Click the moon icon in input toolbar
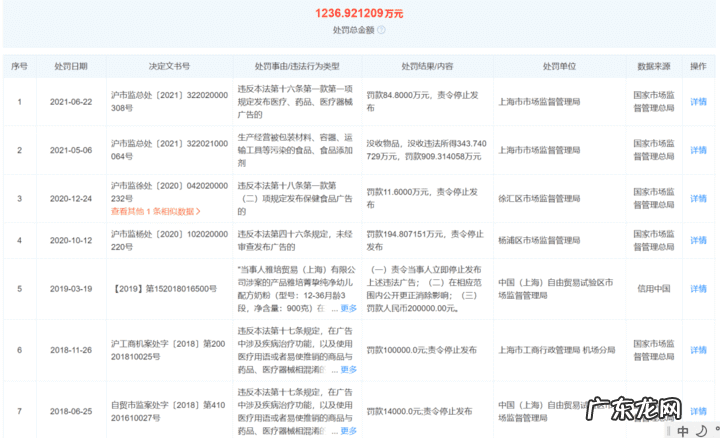 click(701, 431)
